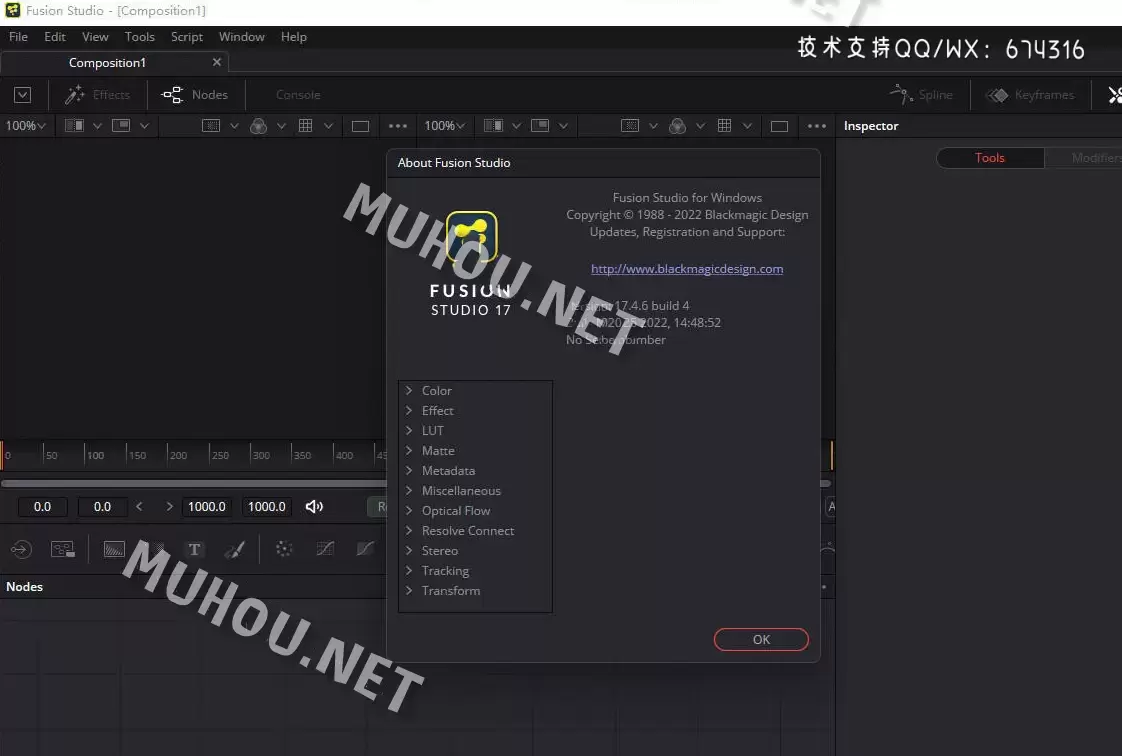Toggle right viewer split wipe
1122x756 pixels.
[493, 126]
